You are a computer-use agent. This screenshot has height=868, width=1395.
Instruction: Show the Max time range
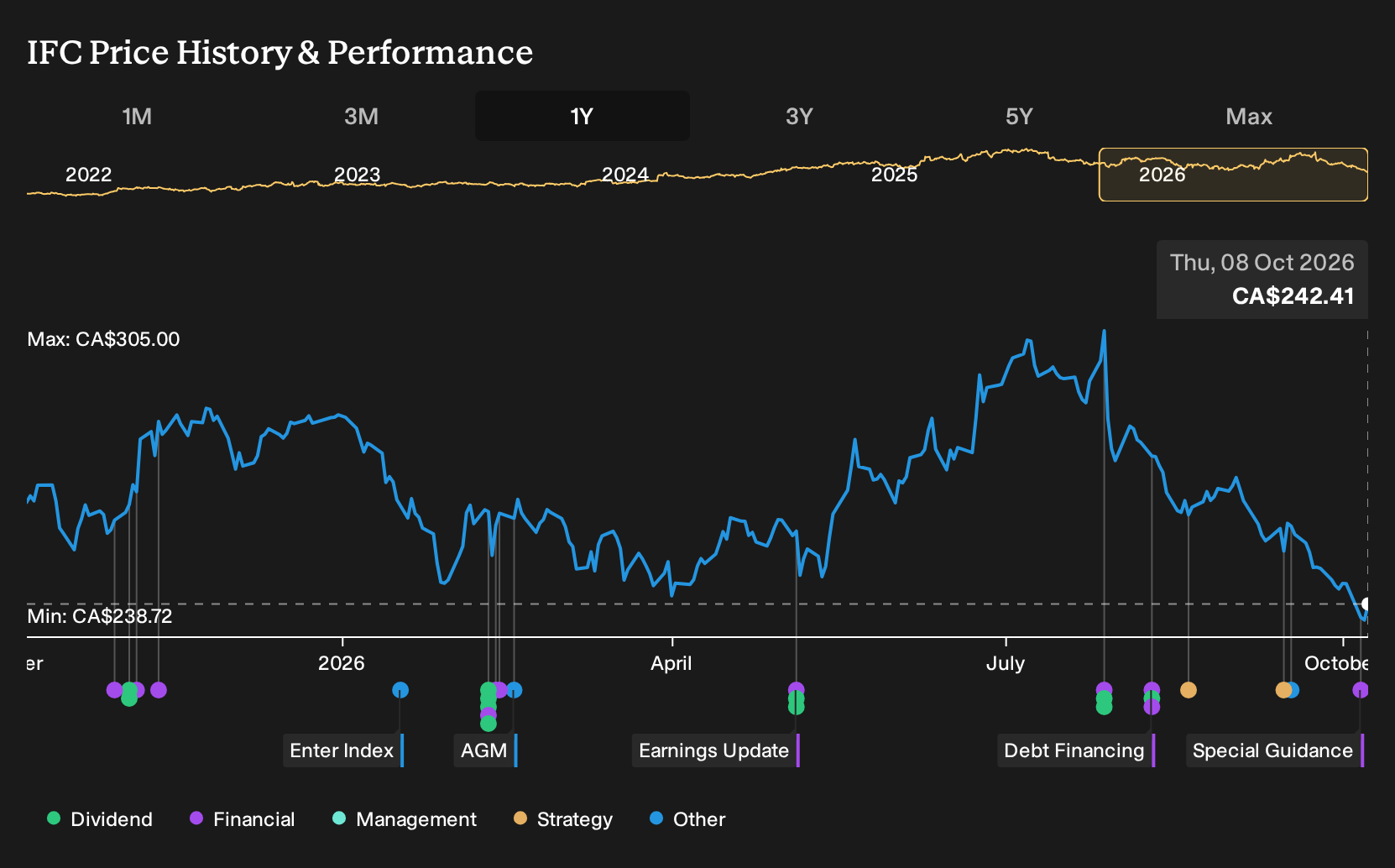pos(1249,116)
